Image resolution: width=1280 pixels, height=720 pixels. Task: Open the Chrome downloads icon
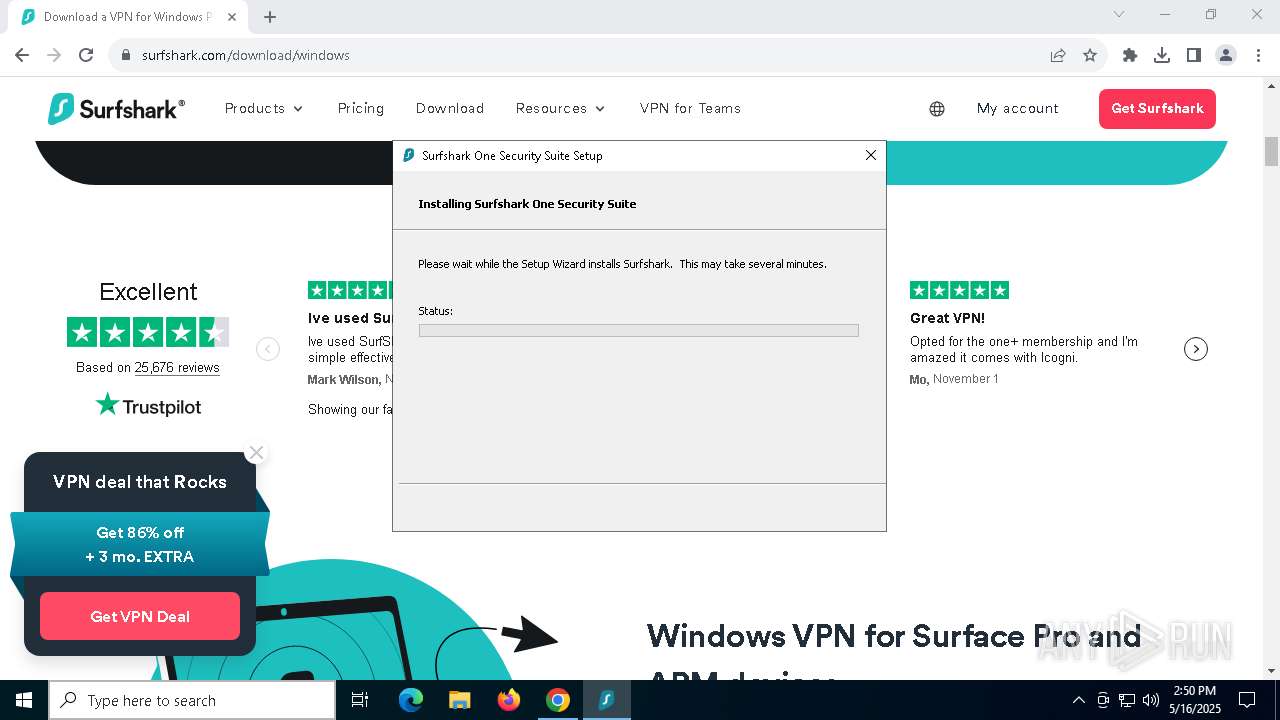(1162, 55)
